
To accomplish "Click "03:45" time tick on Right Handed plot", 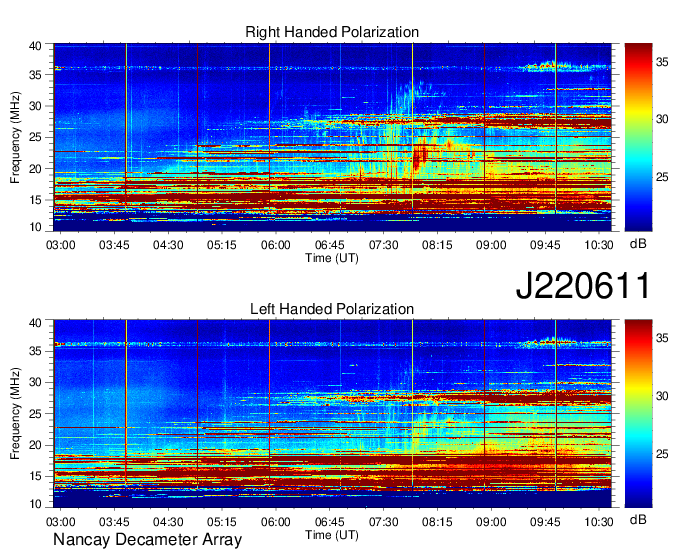I will [x=114, y=245].
